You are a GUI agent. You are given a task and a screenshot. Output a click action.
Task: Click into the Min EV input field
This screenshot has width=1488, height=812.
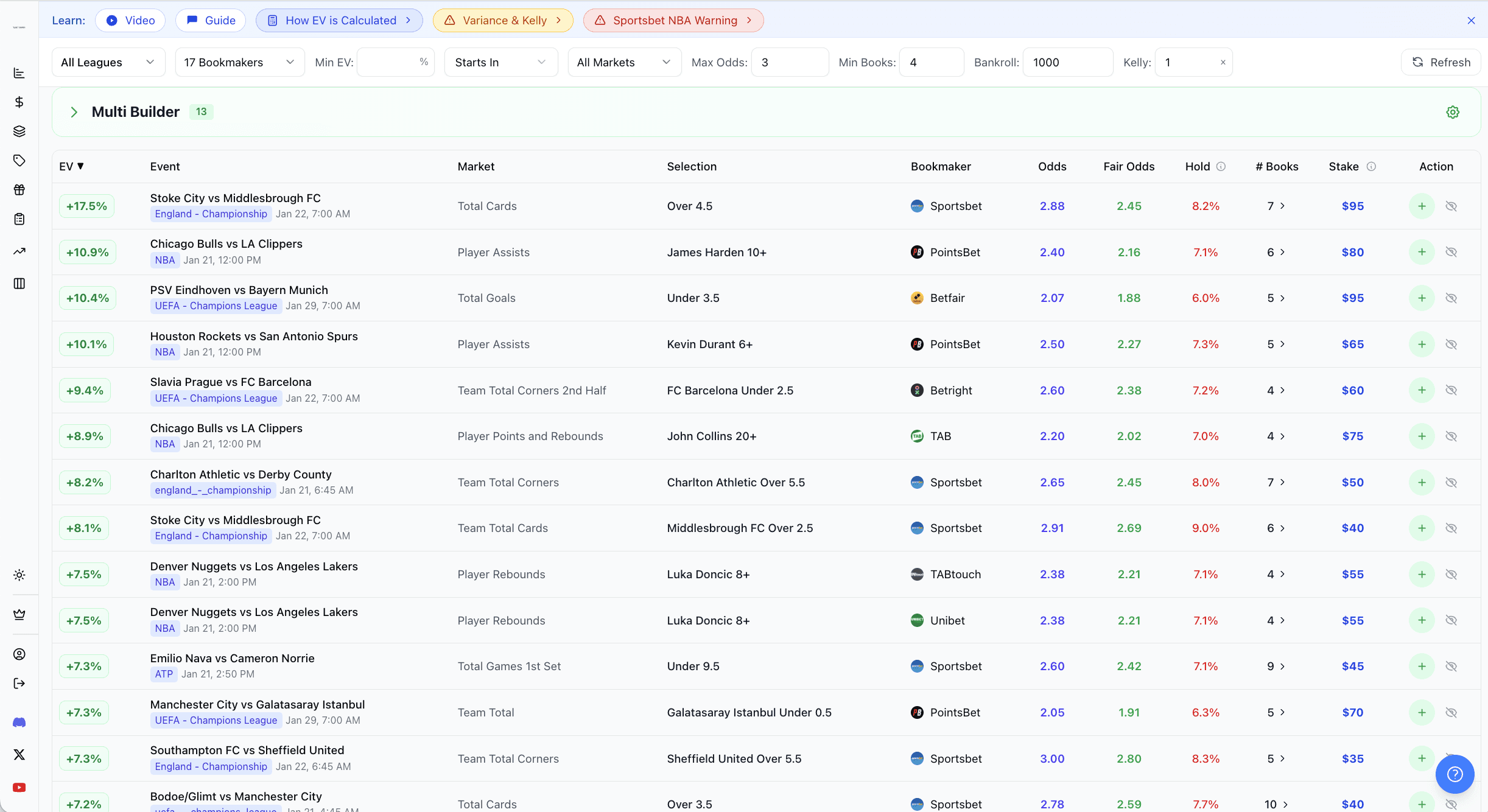point(388,62)
